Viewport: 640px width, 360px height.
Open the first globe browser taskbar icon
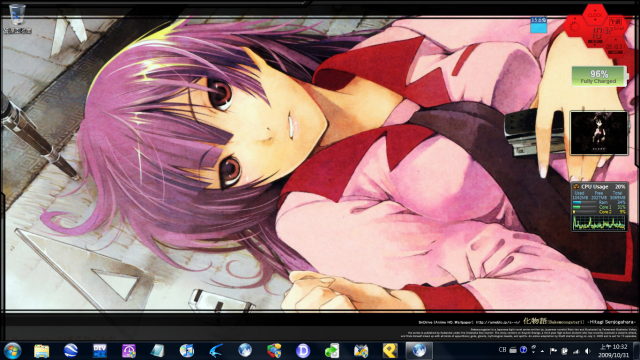tap(245, 351)
